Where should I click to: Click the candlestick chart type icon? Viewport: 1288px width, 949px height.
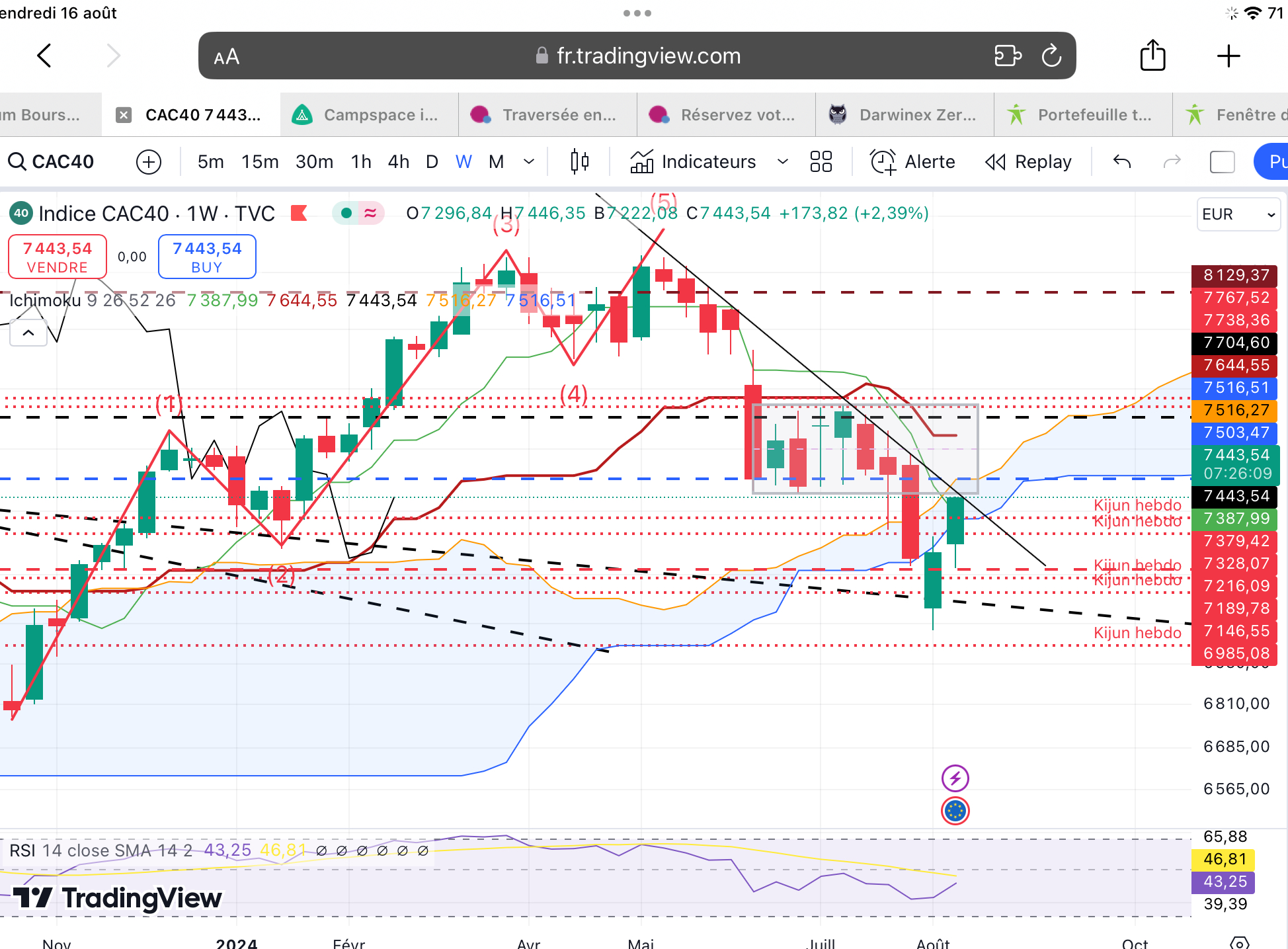579,161
